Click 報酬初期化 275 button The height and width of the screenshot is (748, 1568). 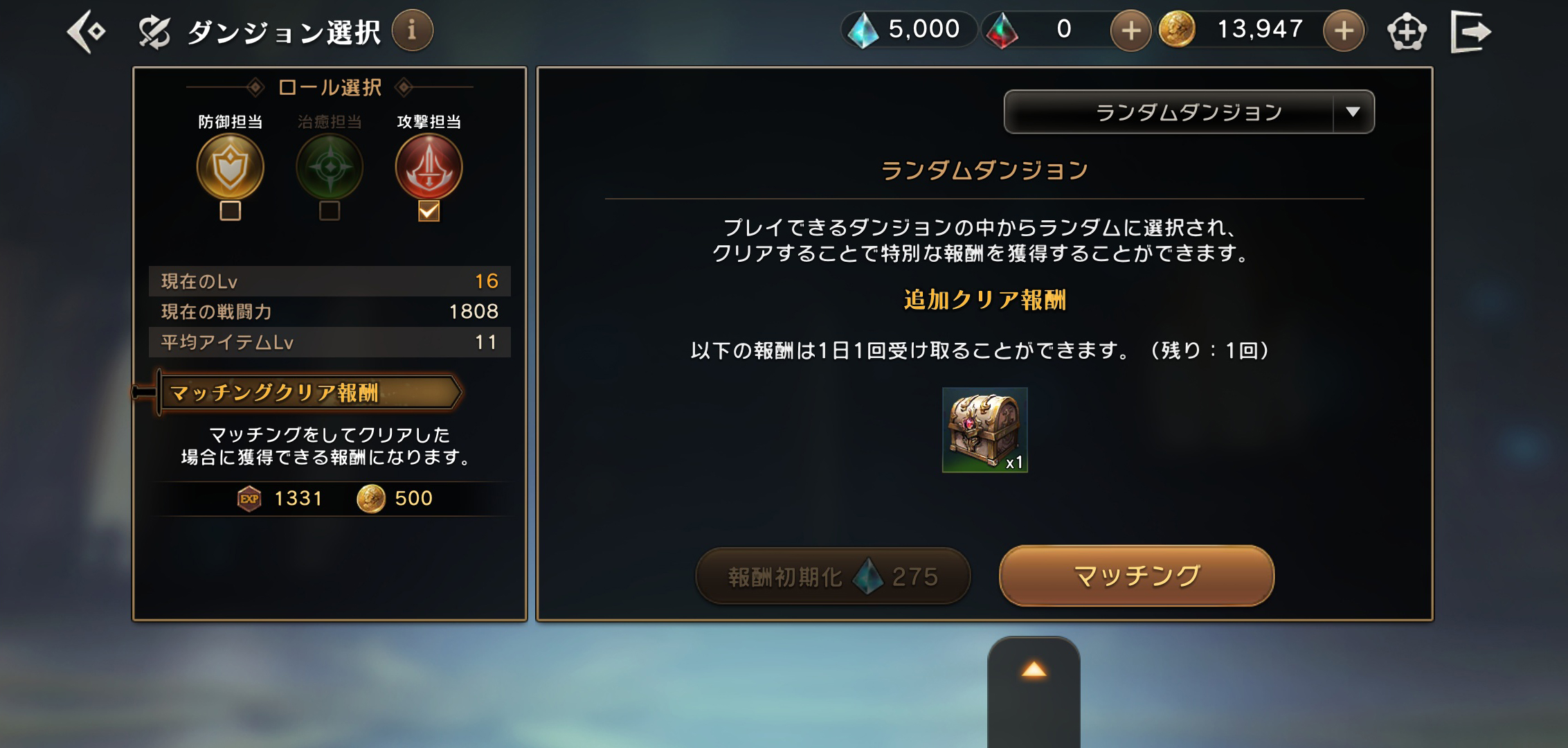pyautogui.click(x=833, y=576)
